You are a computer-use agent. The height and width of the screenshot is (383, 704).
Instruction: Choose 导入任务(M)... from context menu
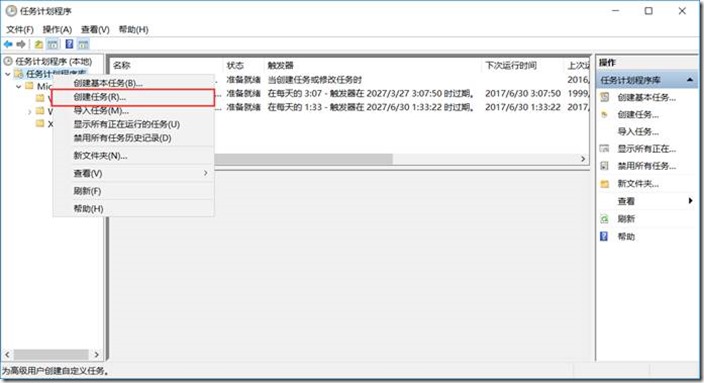[x=133, y=110]
